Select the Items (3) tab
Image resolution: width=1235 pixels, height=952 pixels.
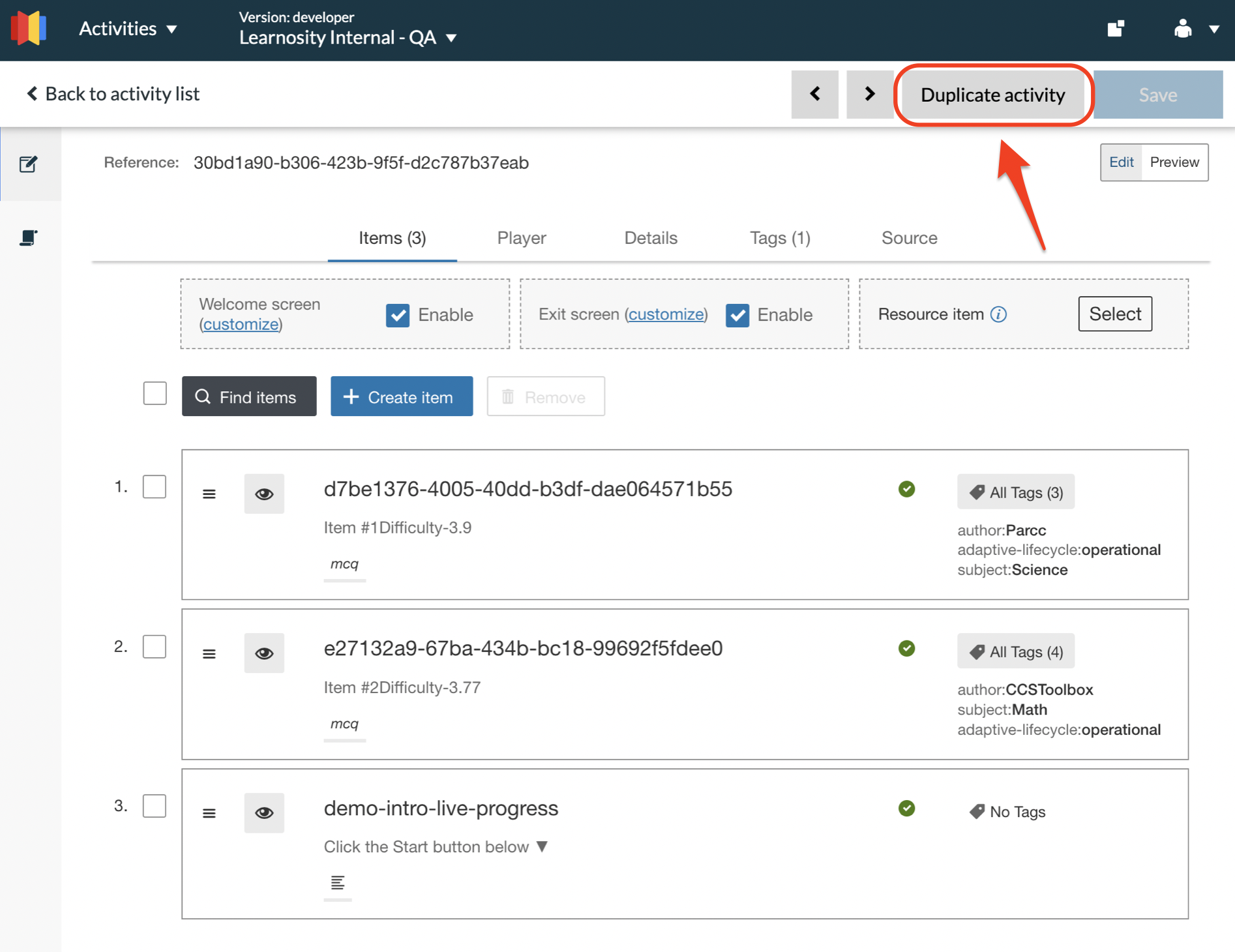click(x=392, y=238)
